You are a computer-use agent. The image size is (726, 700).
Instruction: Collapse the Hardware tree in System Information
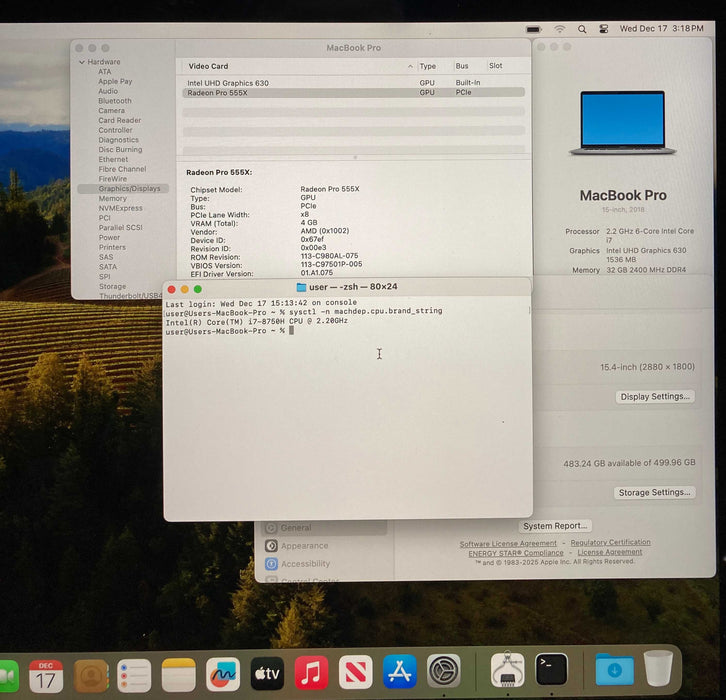coord(82,62)
